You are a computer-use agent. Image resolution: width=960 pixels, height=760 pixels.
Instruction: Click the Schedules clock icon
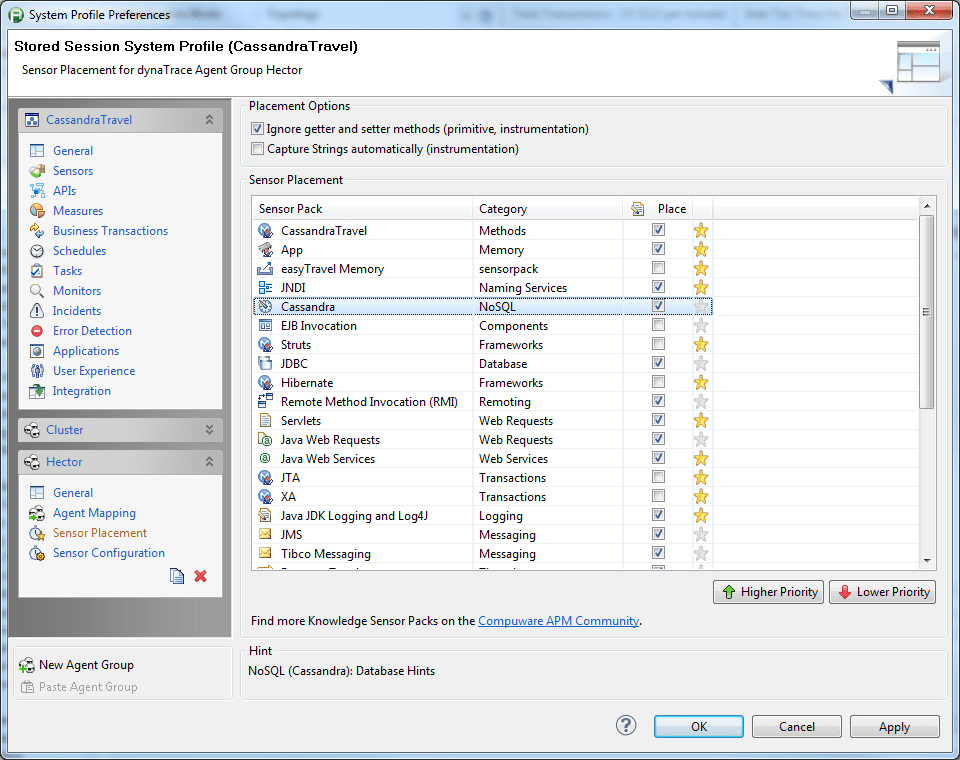[37, 251]
